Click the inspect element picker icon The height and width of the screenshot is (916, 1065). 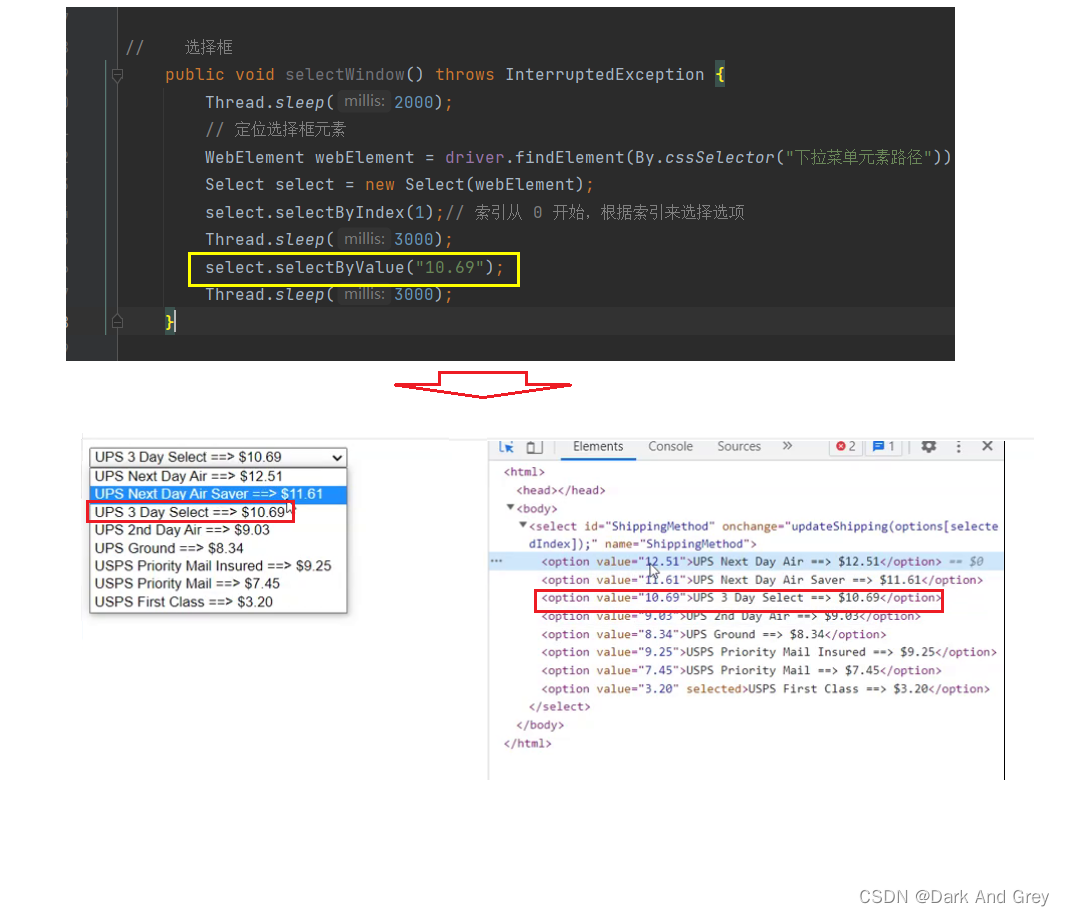pos(506,447)
